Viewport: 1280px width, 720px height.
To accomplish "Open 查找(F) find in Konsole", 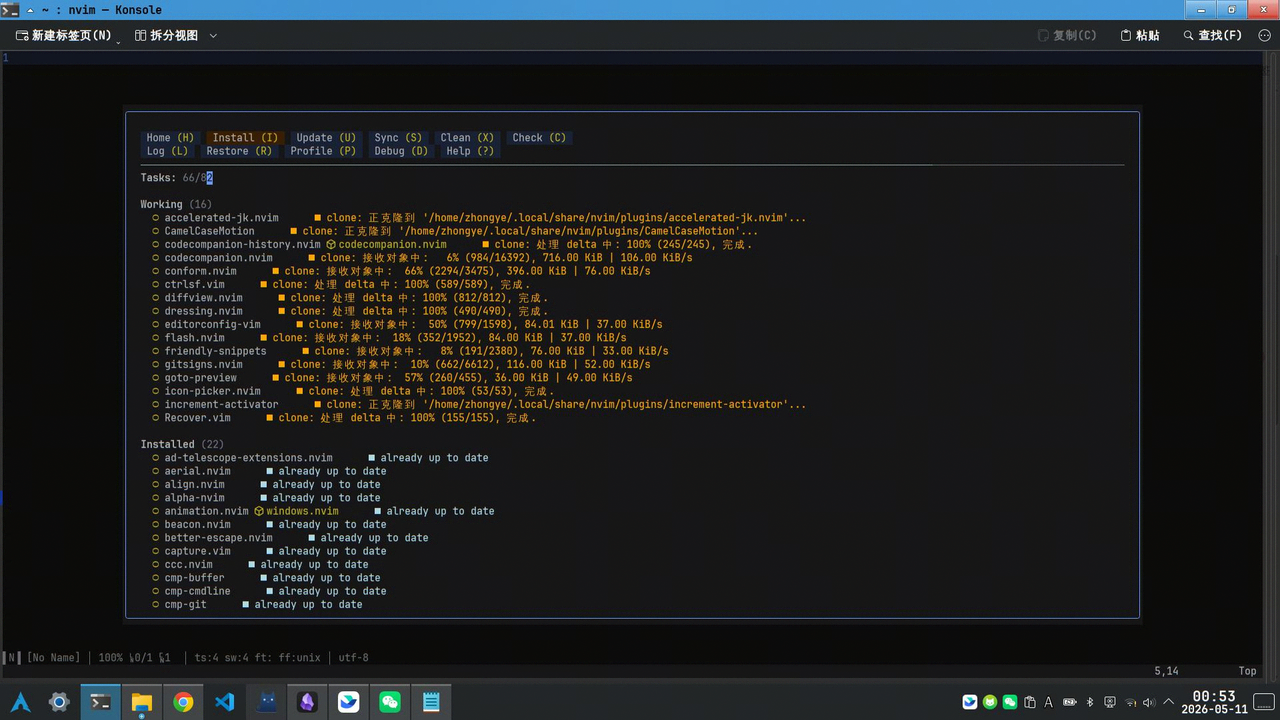I will click(1212, 35).
